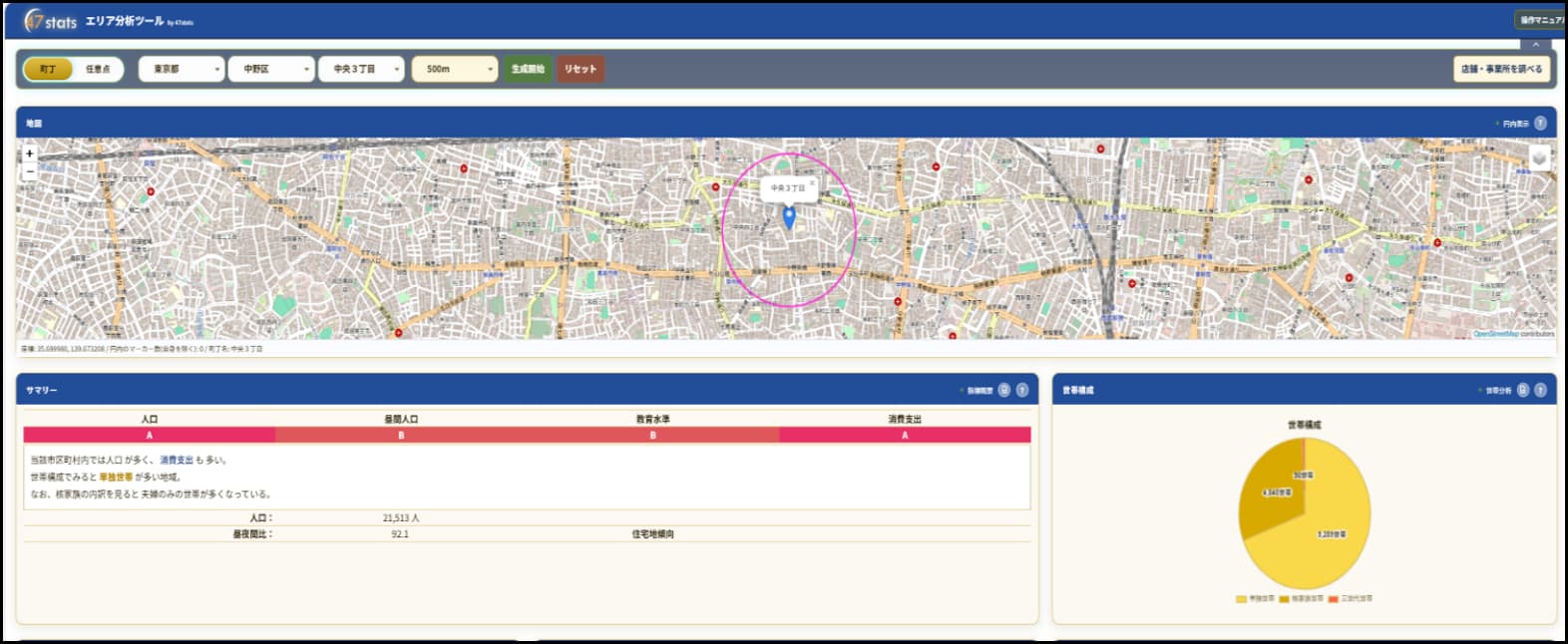Click the red リセット button

pyautogui.click(x=580, y=69)
